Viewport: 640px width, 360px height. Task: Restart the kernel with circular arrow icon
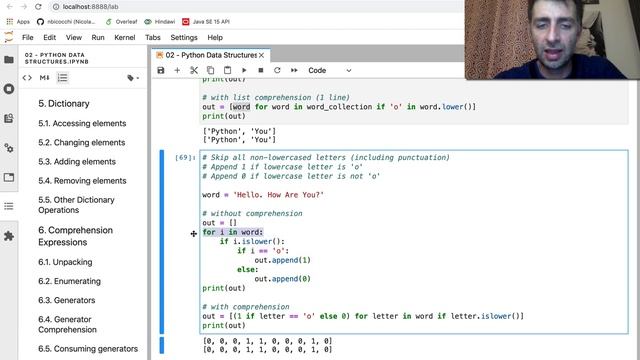tap(277, 70)
